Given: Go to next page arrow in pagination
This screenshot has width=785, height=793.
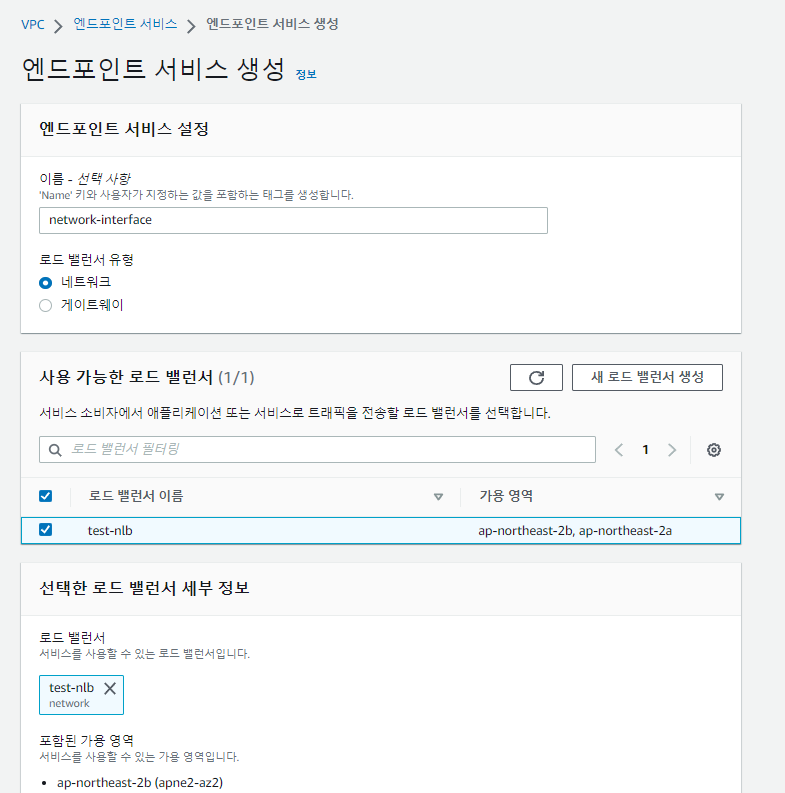Looking at the screenshot, I should point(672,450).
